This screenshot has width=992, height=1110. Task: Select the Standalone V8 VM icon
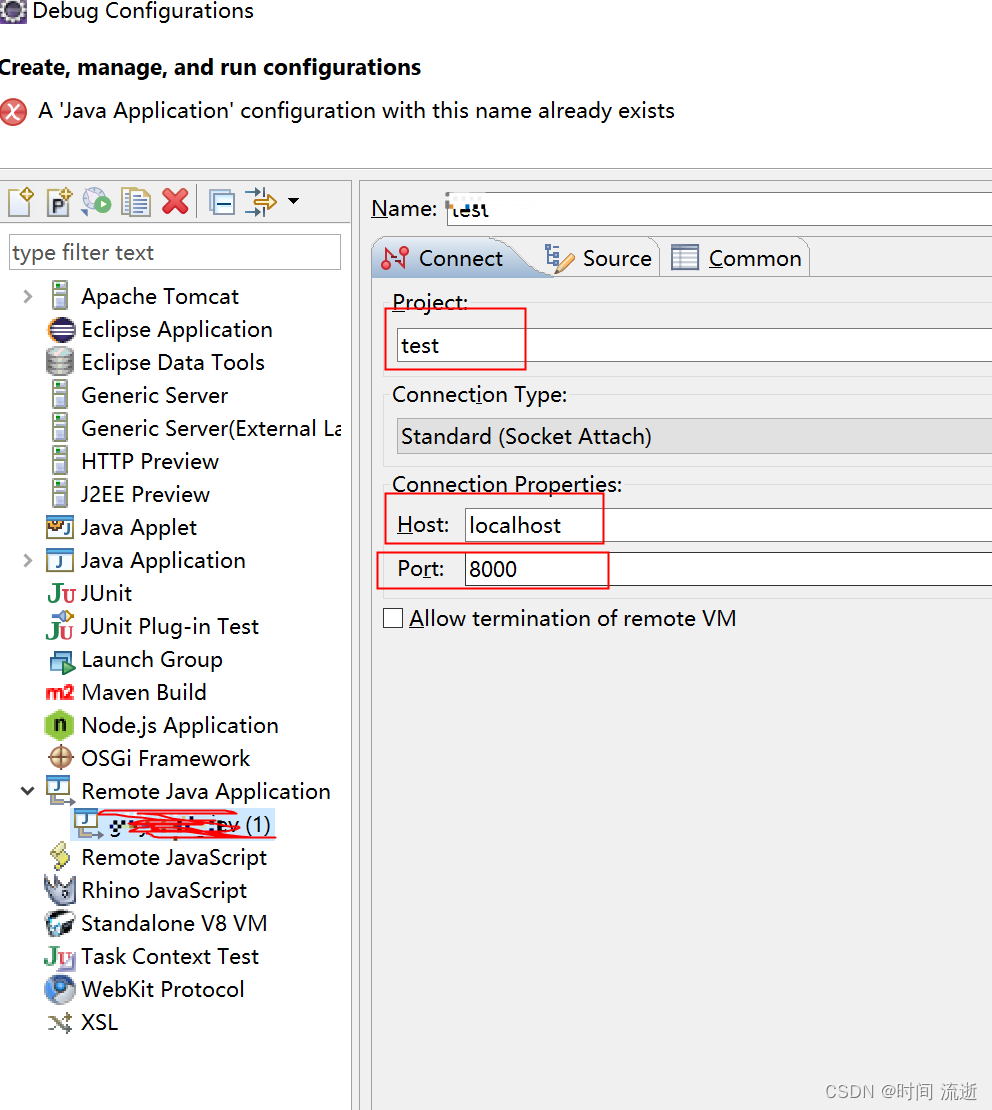60,923
